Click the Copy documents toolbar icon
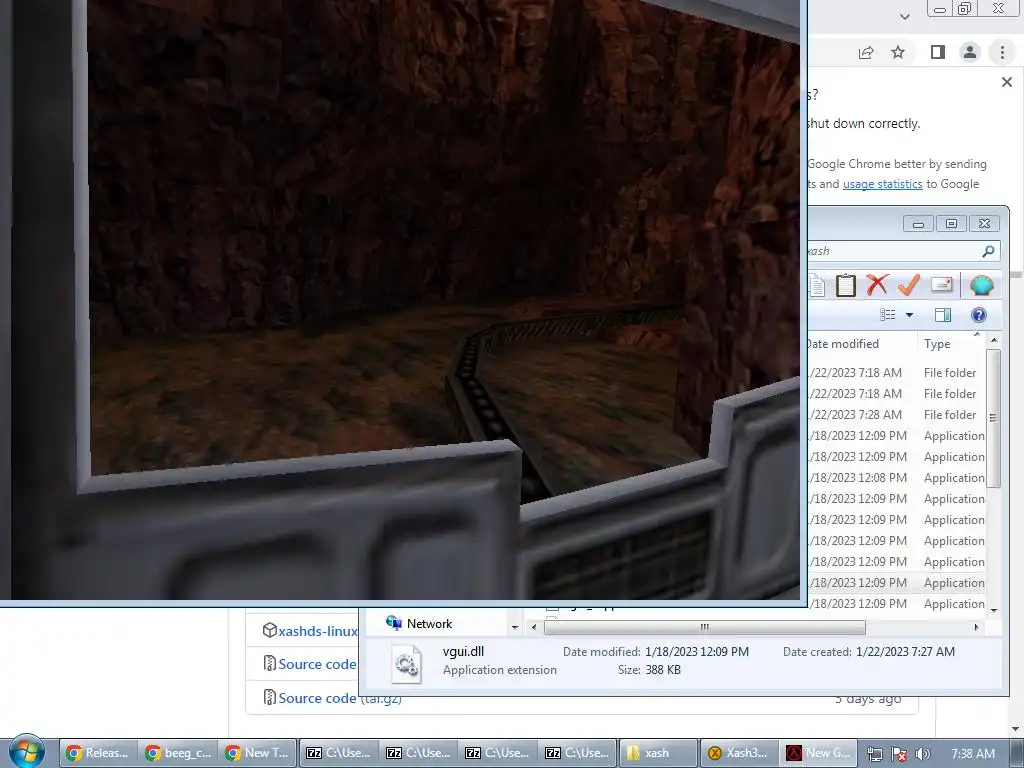This screenshot has height=768, width=1024. point(816,285)
